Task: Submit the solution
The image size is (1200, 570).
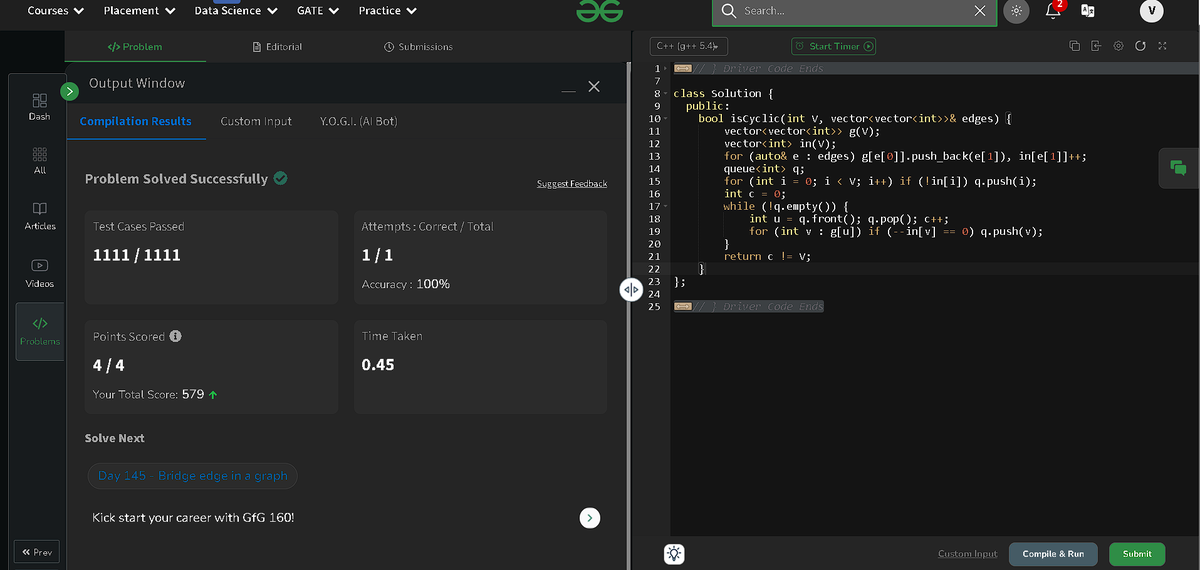Action: coord(1137,553)
